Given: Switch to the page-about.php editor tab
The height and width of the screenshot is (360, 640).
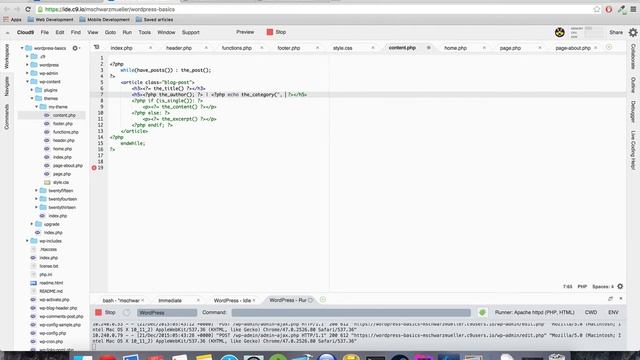Looking at the screenshot, I should coord(573,48).
